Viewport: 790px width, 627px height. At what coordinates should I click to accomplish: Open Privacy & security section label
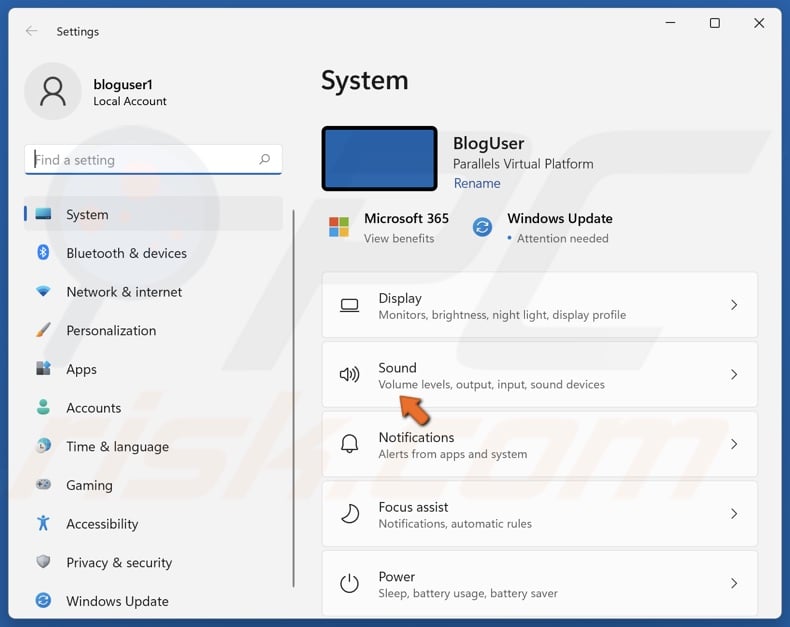[x=119, y=562]
